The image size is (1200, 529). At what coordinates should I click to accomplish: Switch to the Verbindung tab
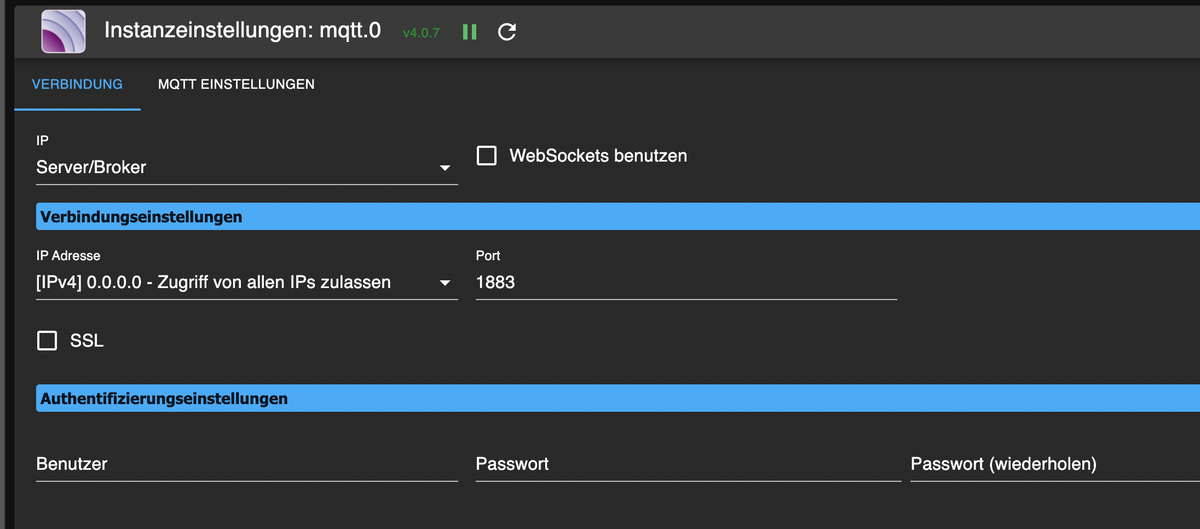(77, 84)
